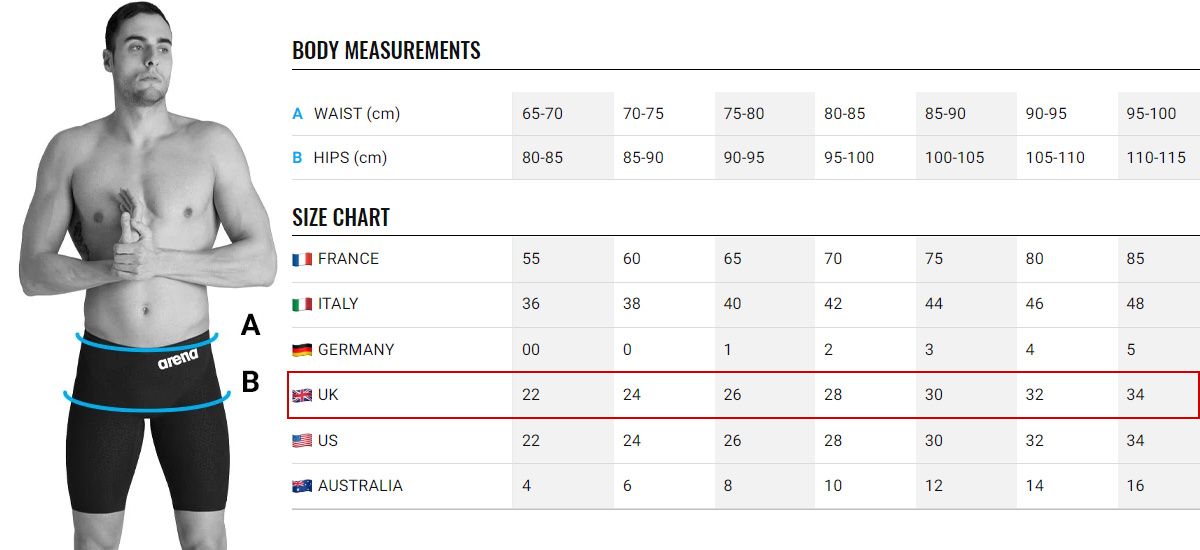Click Australia size 16 cell

(1135, 486)
